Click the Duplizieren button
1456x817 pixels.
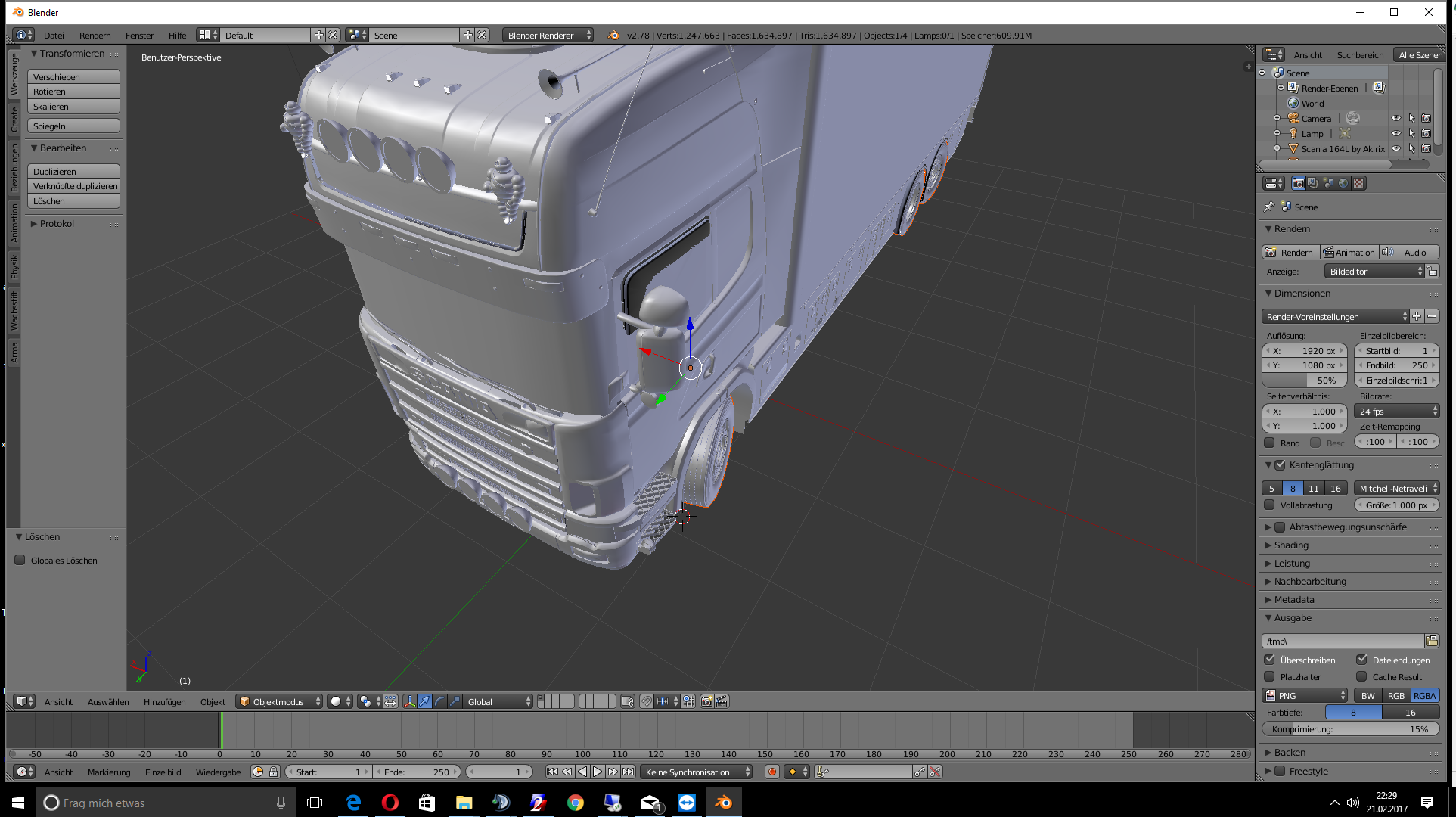[73, 172]
